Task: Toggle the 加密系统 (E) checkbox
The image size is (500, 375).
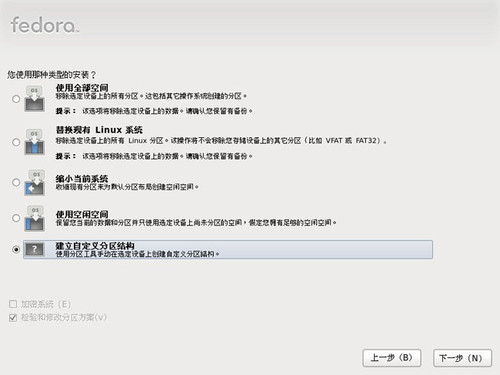Action: [x=13, y=304]
